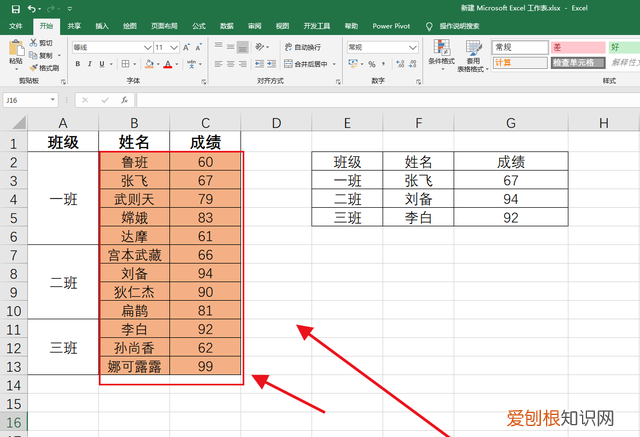Increase decimal places
This screenshot has width=640, height=437.
400,64
